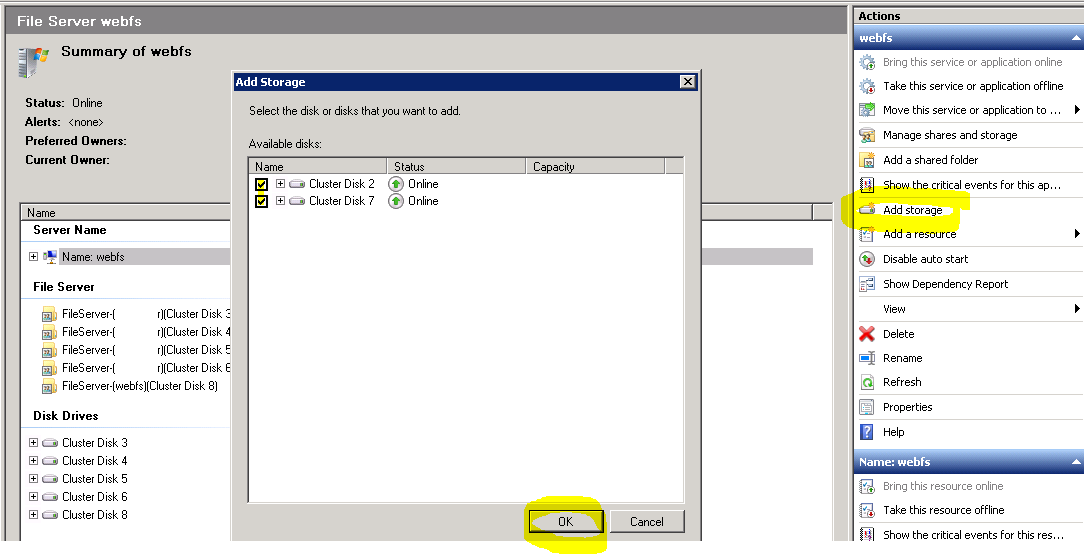Screen dimensions: 1084x555
Task: Click Rename in Actions pane
Action: click(x=902, y=358)
